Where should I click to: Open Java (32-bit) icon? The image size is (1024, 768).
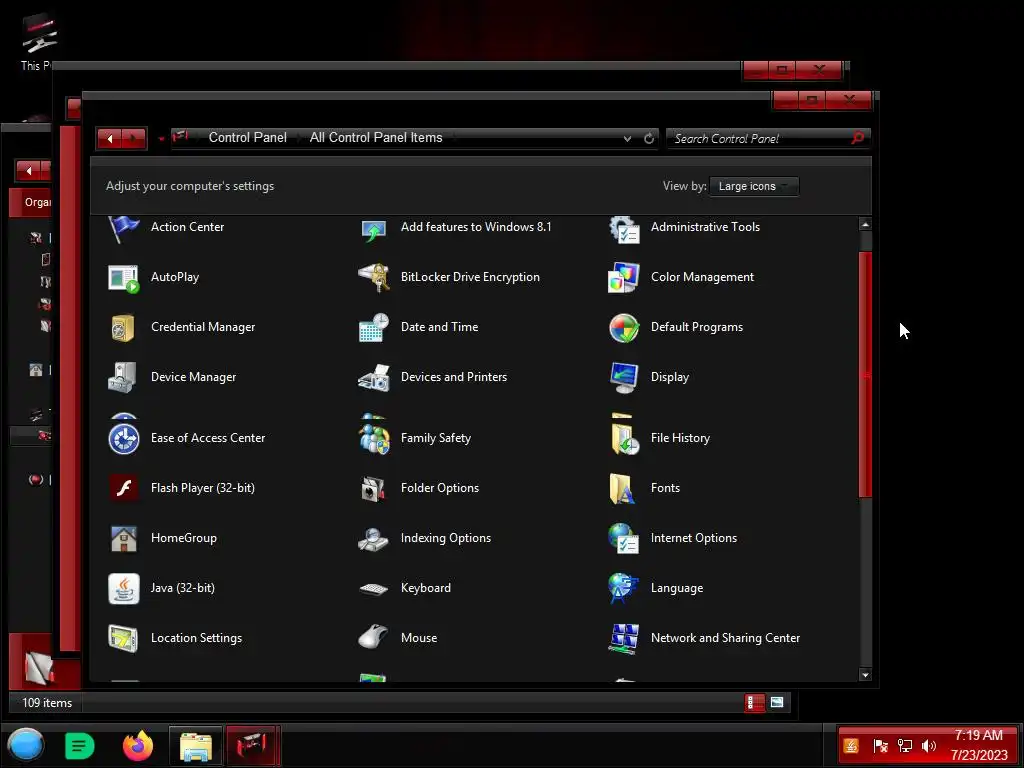[123, 588]
